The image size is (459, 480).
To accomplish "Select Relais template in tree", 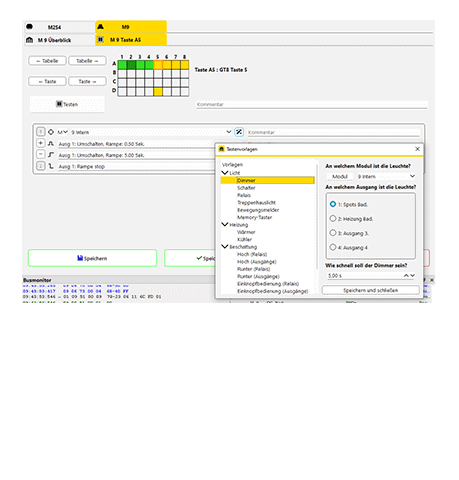I will coord(244,195).
